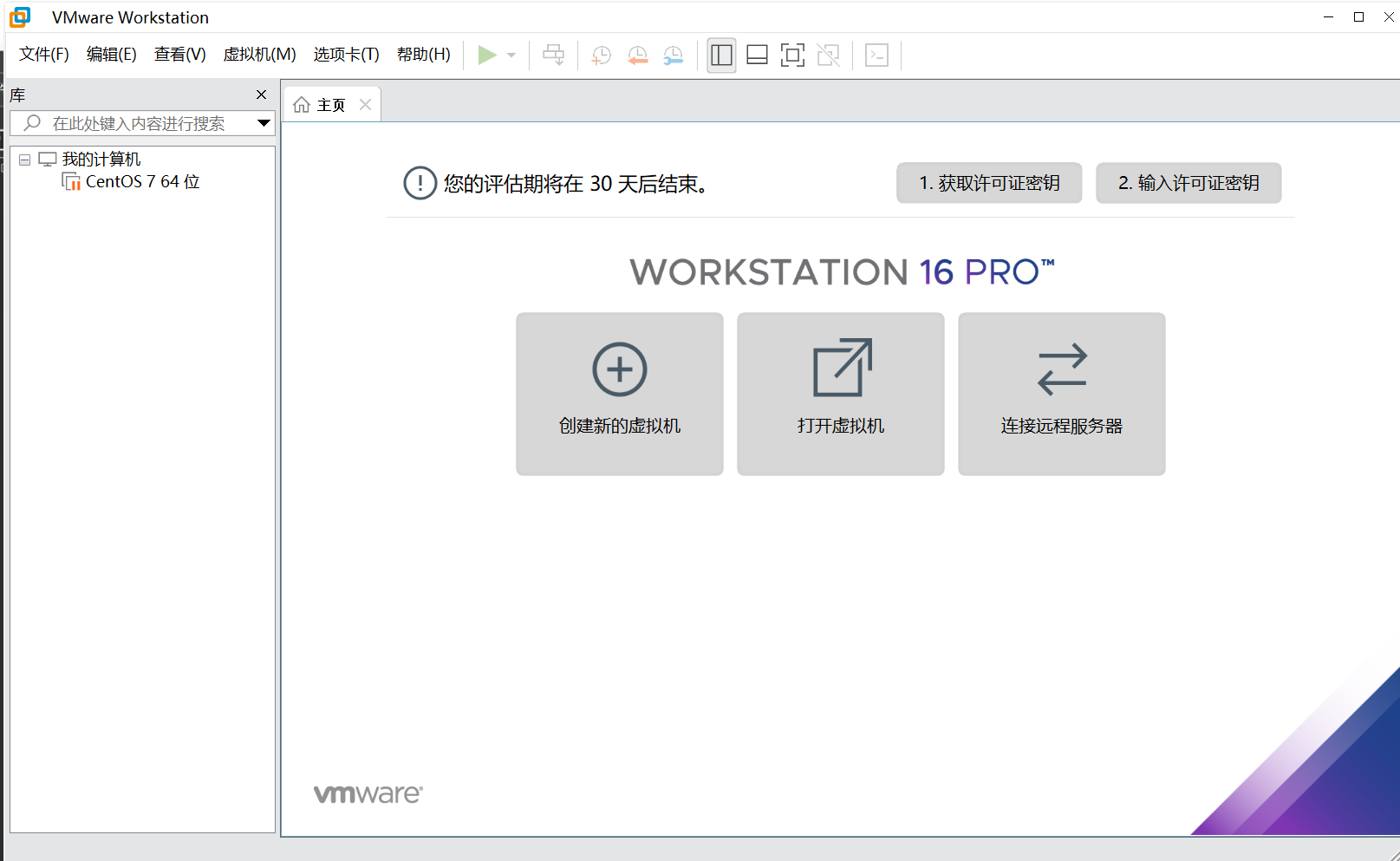Toggle the library sidebar view icon

[721, 55]
